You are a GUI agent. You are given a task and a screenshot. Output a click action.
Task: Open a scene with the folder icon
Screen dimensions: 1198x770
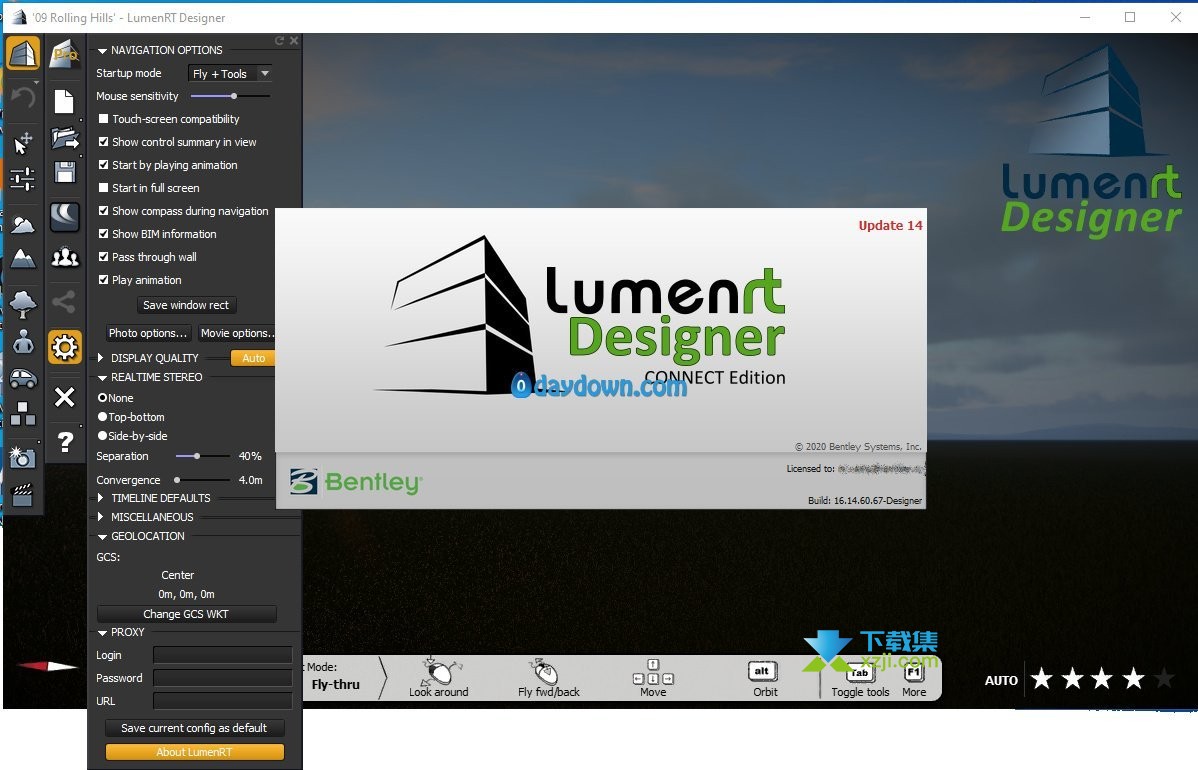pos(65,138)
